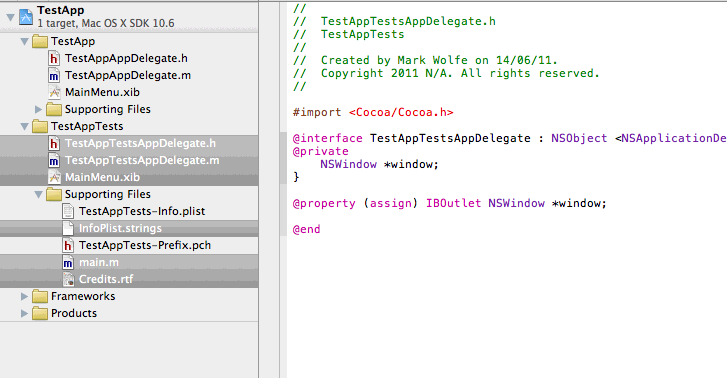This screenshot has height=378, width=727.
Task: Click 'NSObject' in the interface declaration
Action: tap(579, 138)
